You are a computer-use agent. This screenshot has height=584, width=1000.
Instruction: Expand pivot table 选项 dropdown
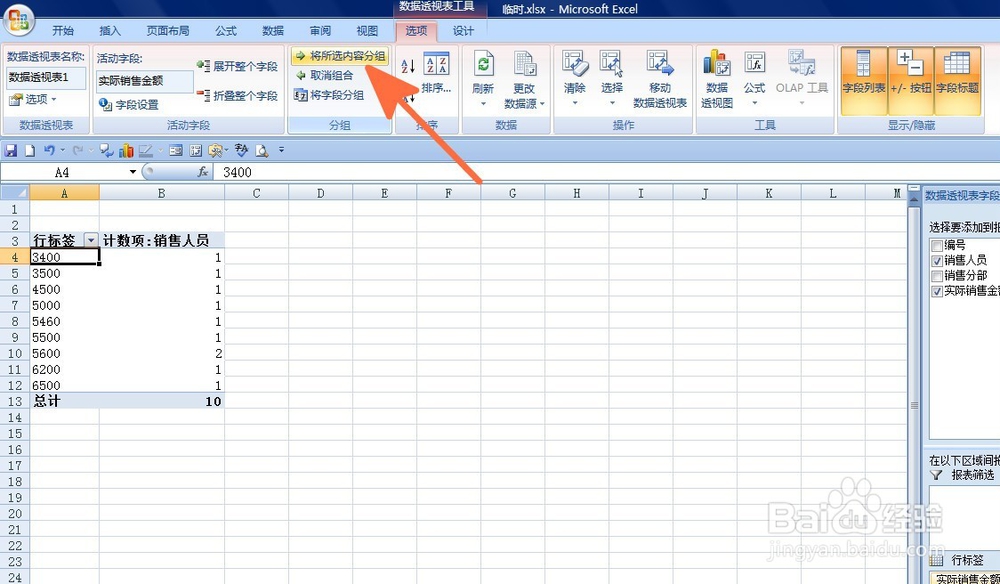[33, 99]
